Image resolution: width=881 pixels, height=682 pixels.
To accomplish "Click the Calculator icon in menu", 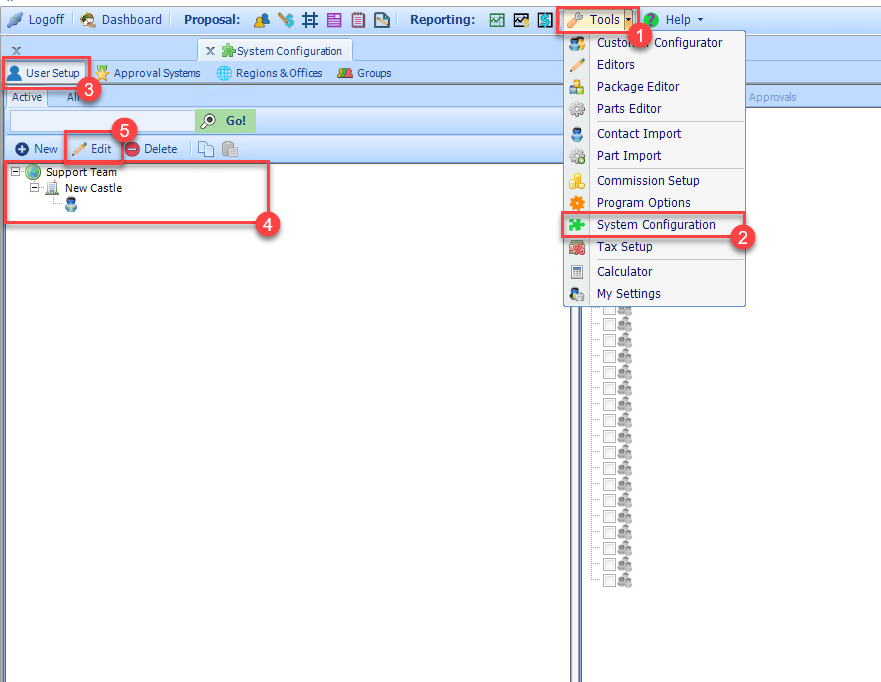I will [577, 272].
